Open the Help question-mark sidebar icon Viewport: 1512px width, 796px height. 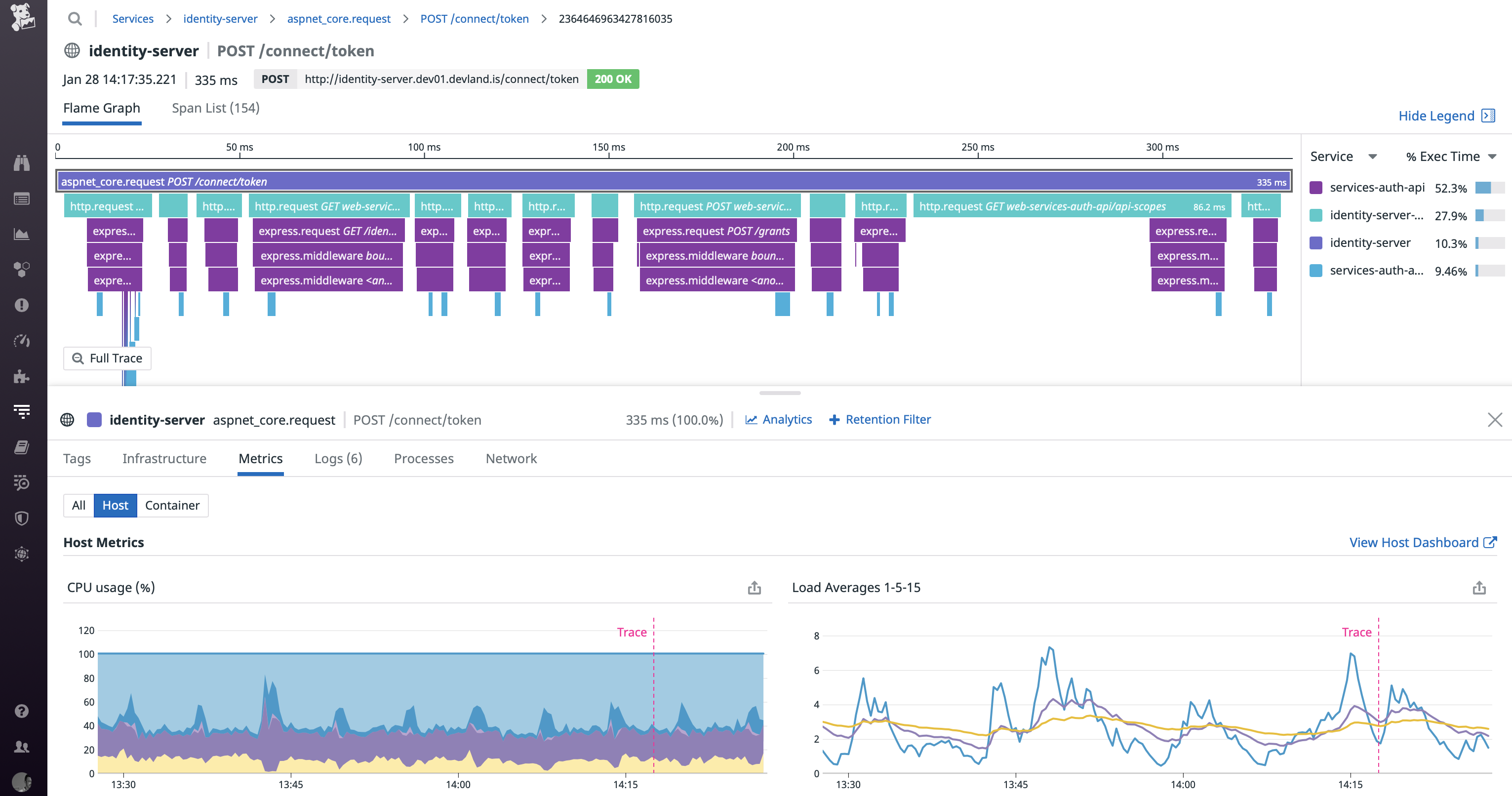pyautogui.click(x=22, y=711)
